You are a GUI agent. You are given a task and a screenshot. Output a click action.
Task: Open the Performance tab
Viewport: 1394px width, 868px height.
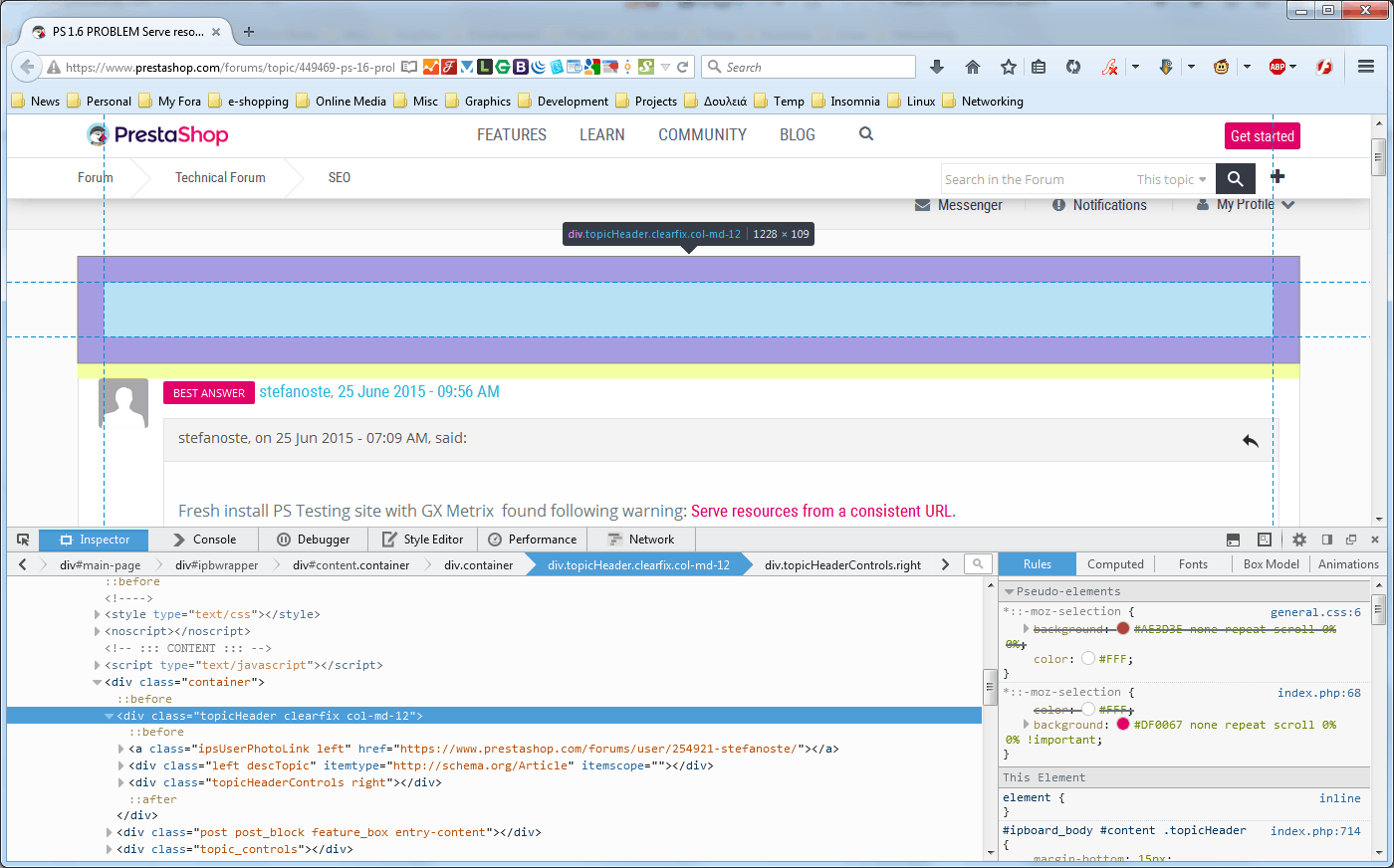tap(533, 540)
